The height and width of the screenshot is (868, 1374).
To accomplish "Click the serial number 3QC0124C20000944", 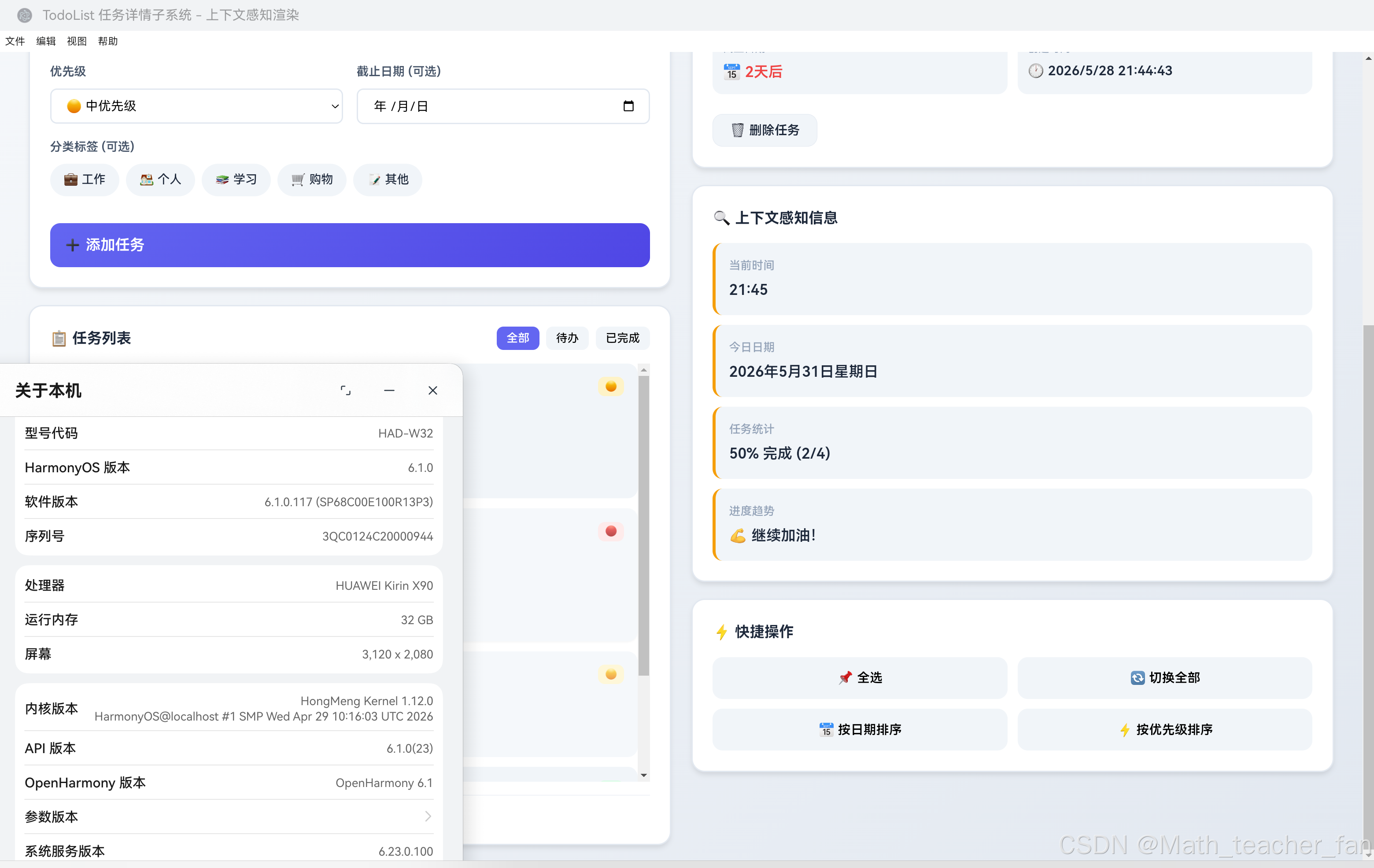I will [377, 537].
